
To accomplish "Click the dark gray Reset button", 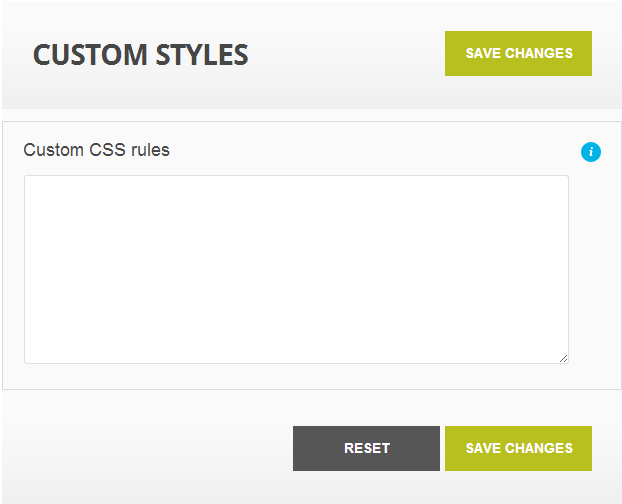I will (366, 448).
